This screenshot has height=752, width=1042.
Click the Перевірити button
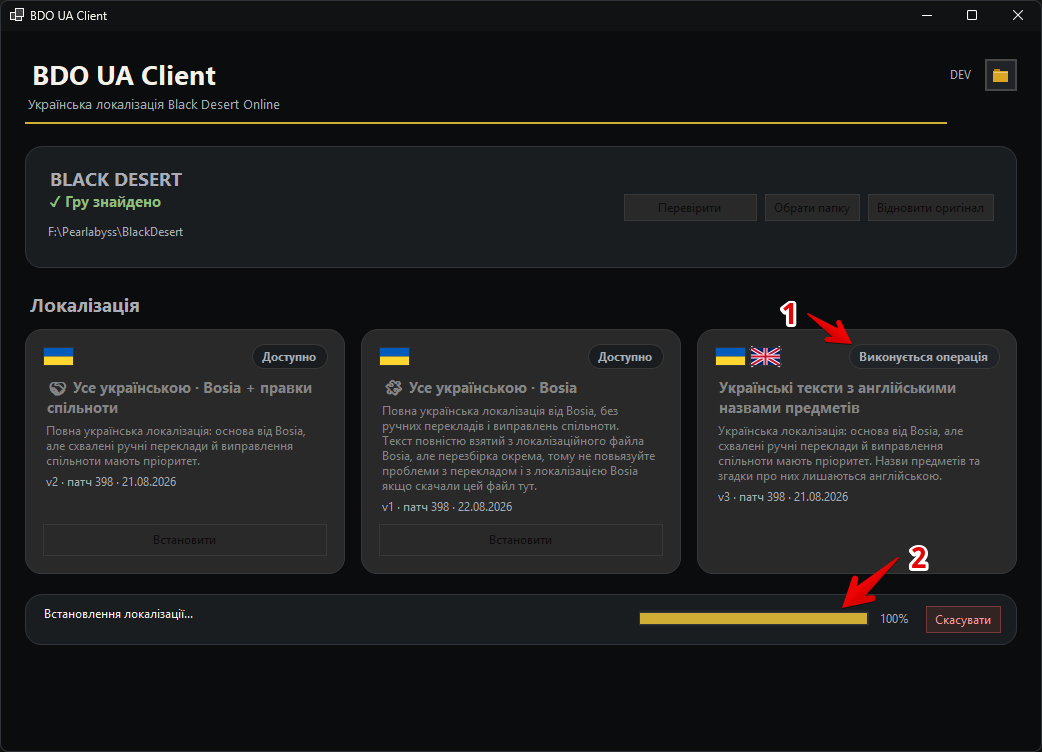(690, 208)
